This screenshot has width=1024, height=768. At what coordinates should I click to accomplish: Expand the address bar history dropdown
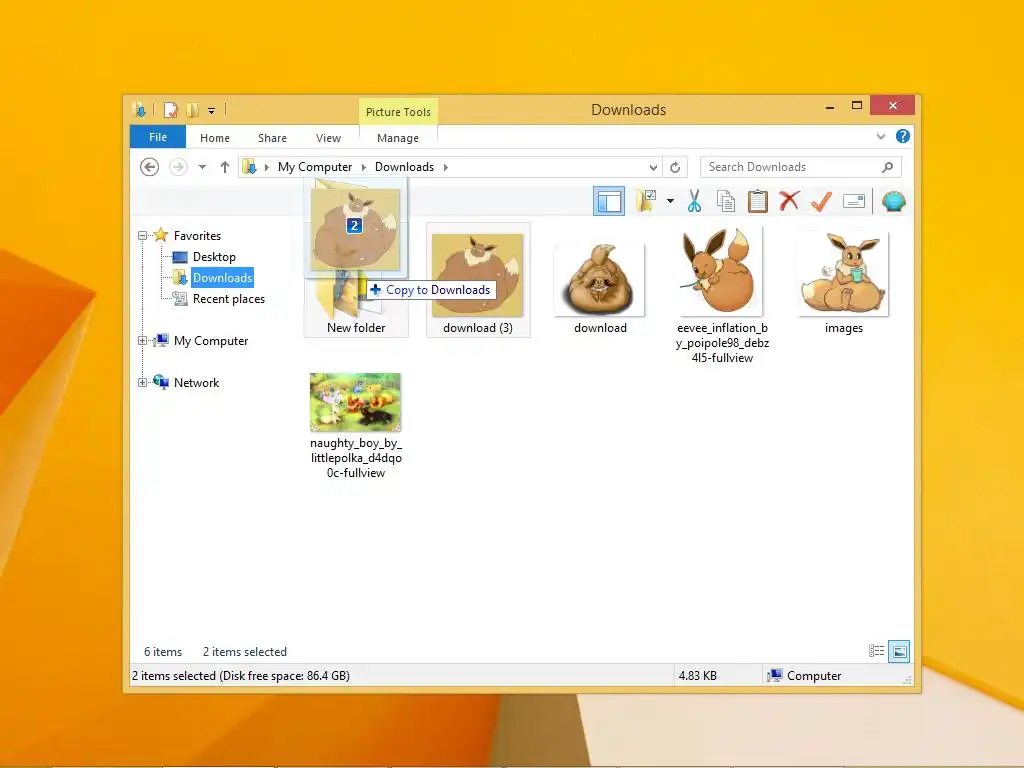click(653, 167)
